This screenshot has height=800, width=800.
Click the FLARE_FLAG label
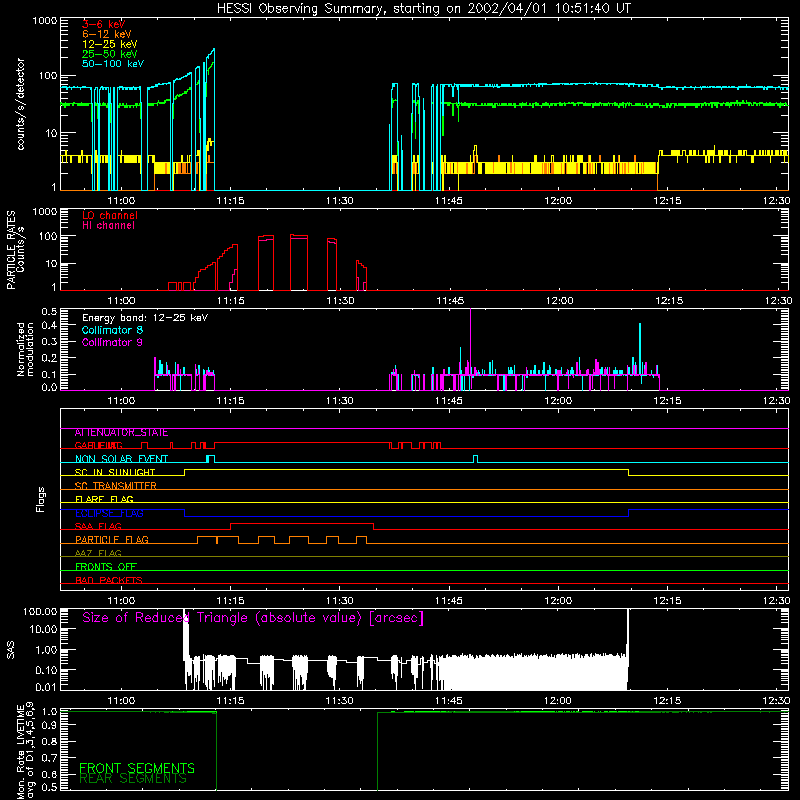104,499
